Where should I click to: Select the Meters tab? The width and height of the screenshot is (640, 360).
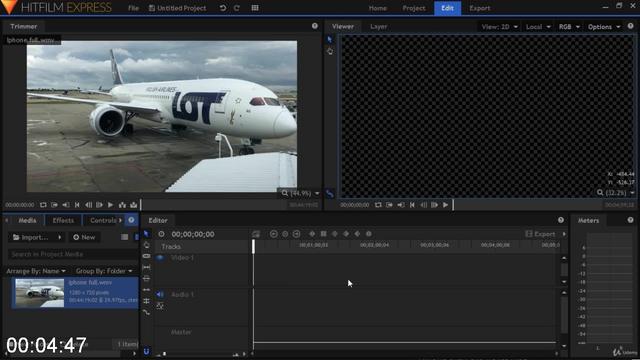click(x=588, y=220)
